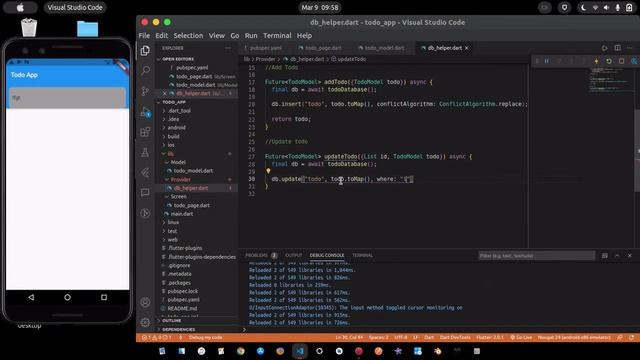Viewport: 640px width, 360px height.
Task: Click Dart DevTools in status bar
Action: [x=455, y=338]
